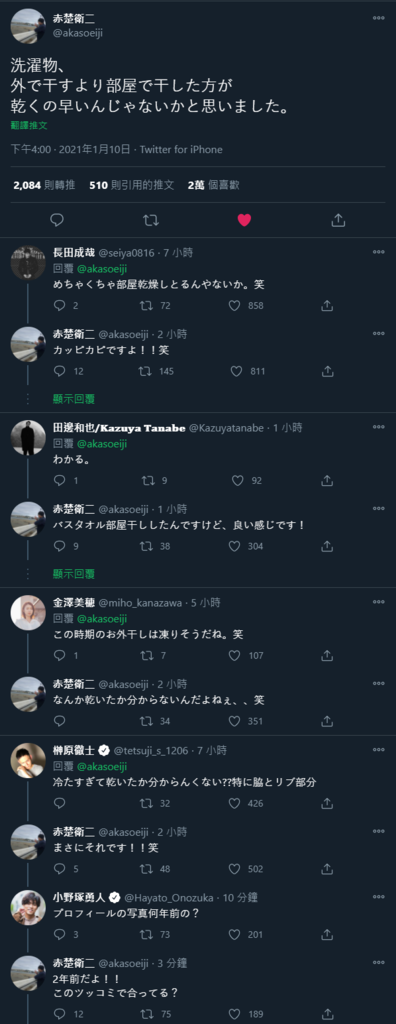Reply to 榊原徹士's comment
Viewport: 396px width, 1024px height.
coord(59,803)
